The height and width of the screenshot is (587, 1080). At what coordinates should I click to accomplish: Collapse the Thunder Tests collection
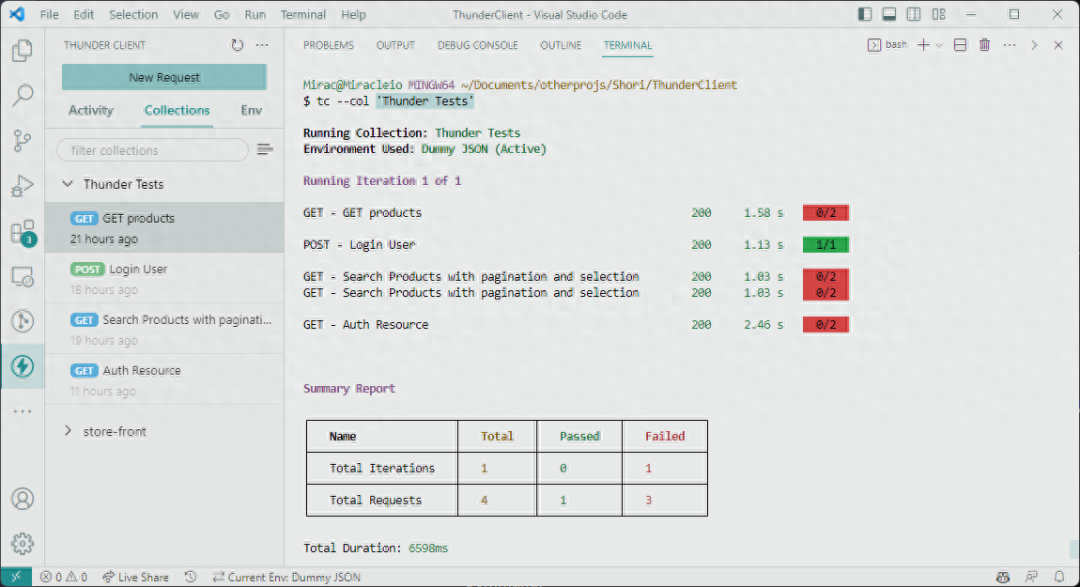pyautogui.click(x=68, y=183)
